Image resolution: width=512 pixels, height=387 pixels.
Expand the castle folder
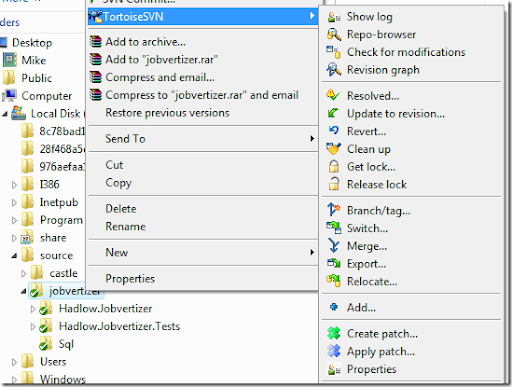(23, 274)
